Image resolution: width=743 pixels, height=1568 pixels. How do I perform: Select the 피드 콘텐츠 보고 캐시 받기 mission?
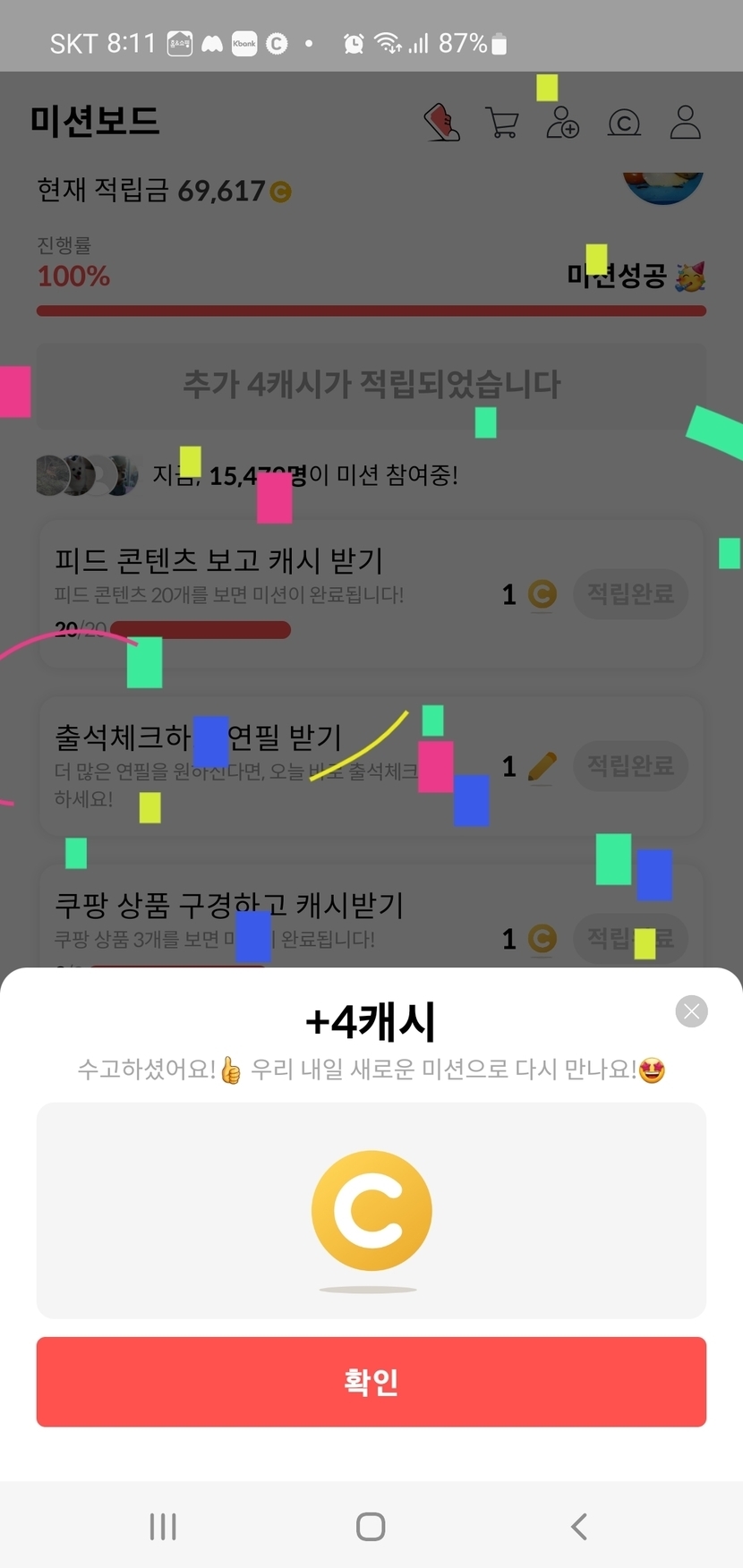218,561
